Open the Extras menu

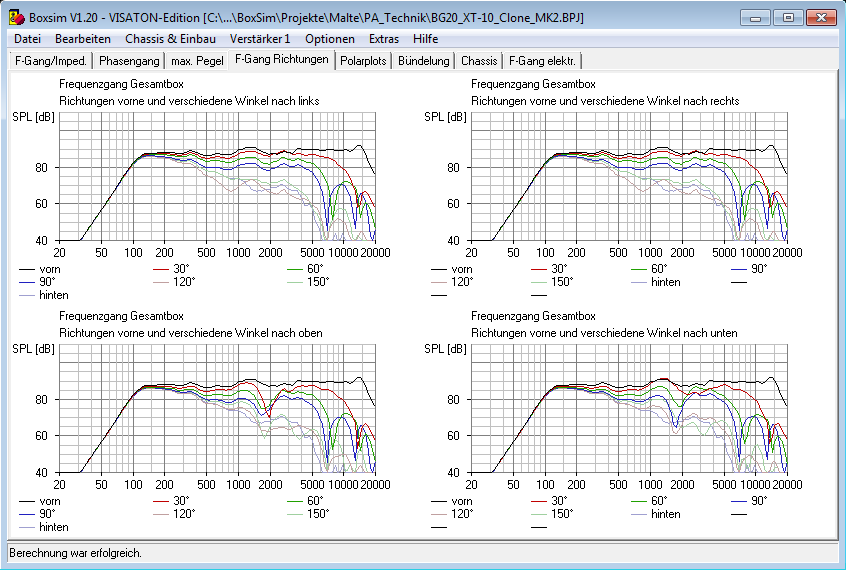tap(383, 38)
